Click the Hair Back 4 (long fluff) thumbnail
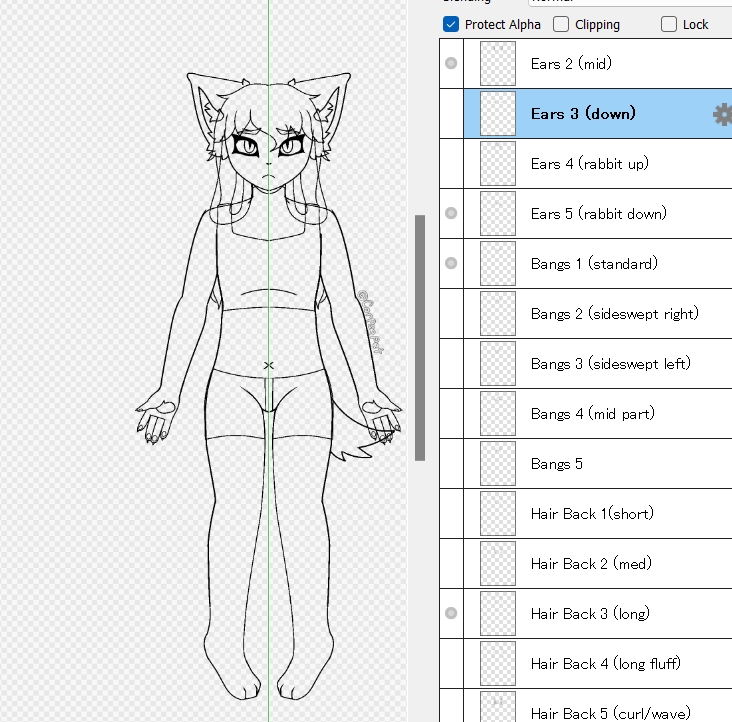This screenshot has width=732, height=722. pyautogui.click(x=498, y=663)
